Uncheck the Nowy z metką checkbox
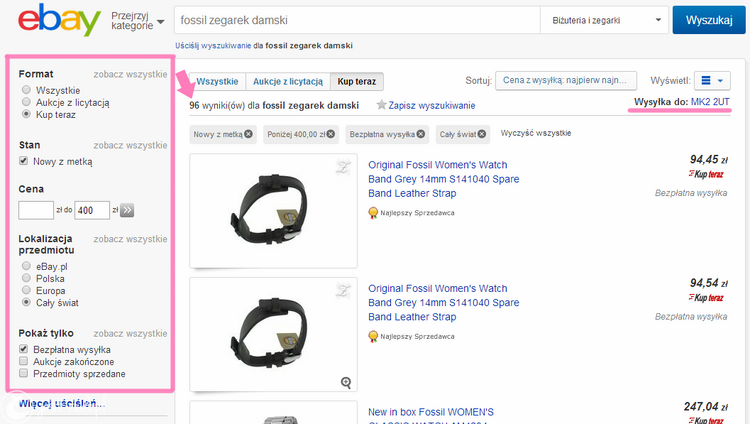The image size is (750, 424). (23, 161)
